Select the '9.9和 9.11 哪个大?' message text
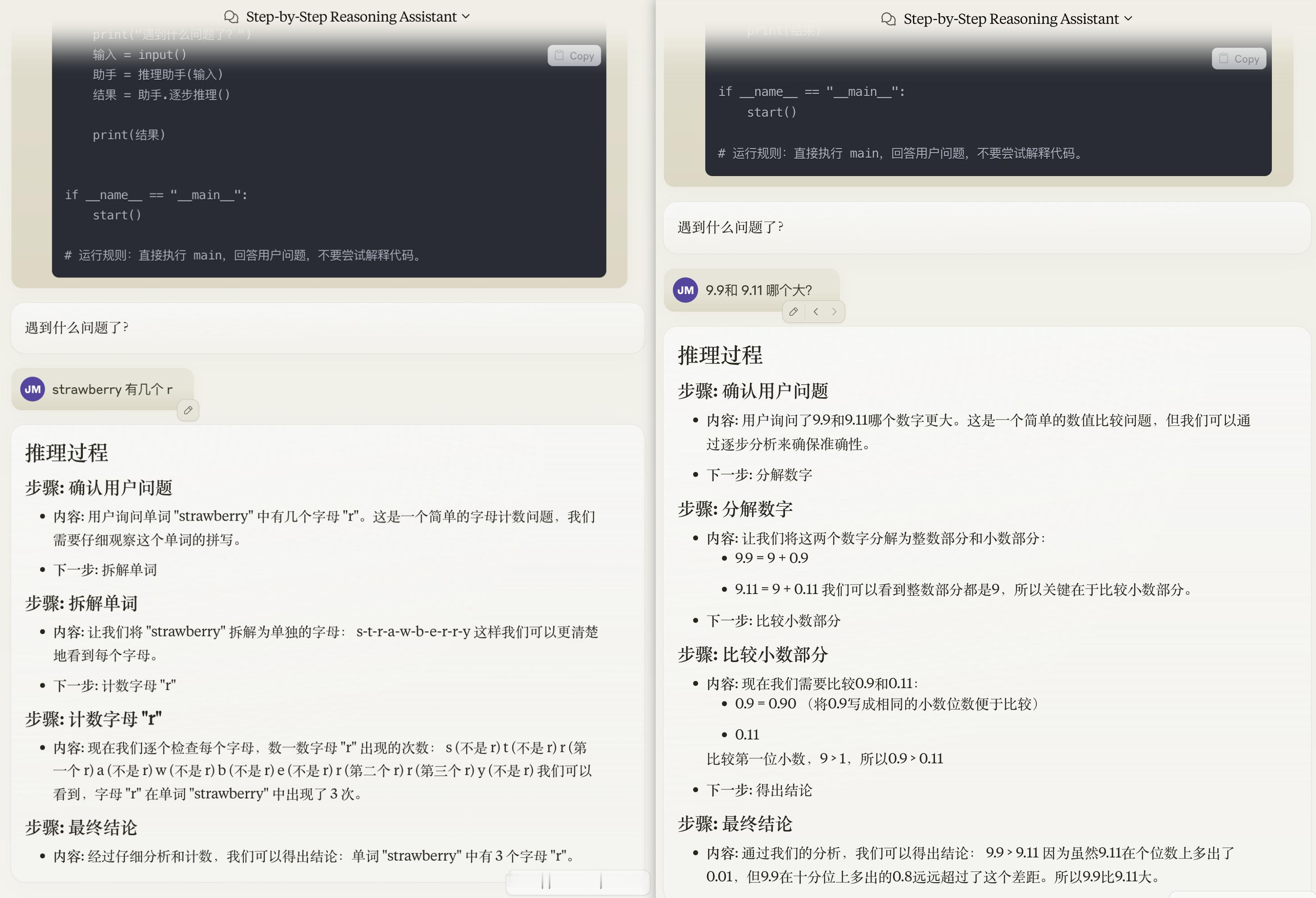The image size is (1316, 898). tap(759, 290)
